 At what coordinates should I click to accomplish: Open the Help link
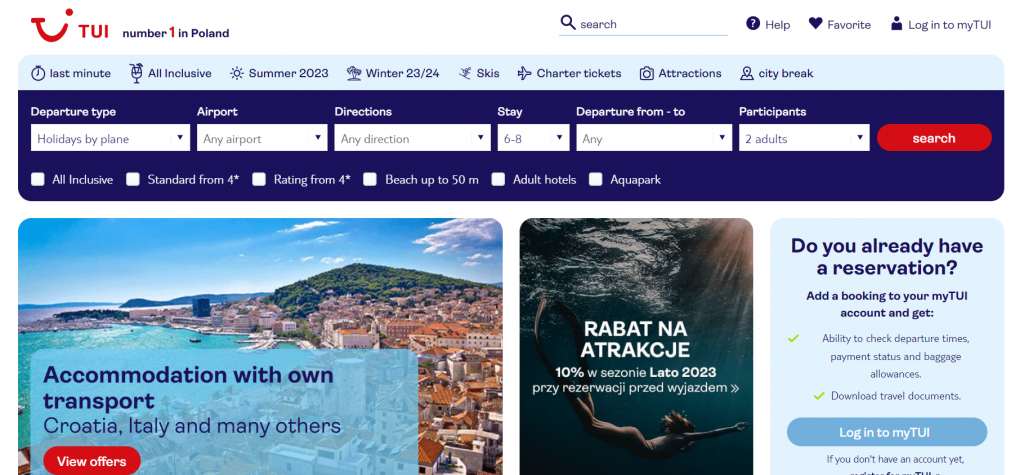(768, 24)
